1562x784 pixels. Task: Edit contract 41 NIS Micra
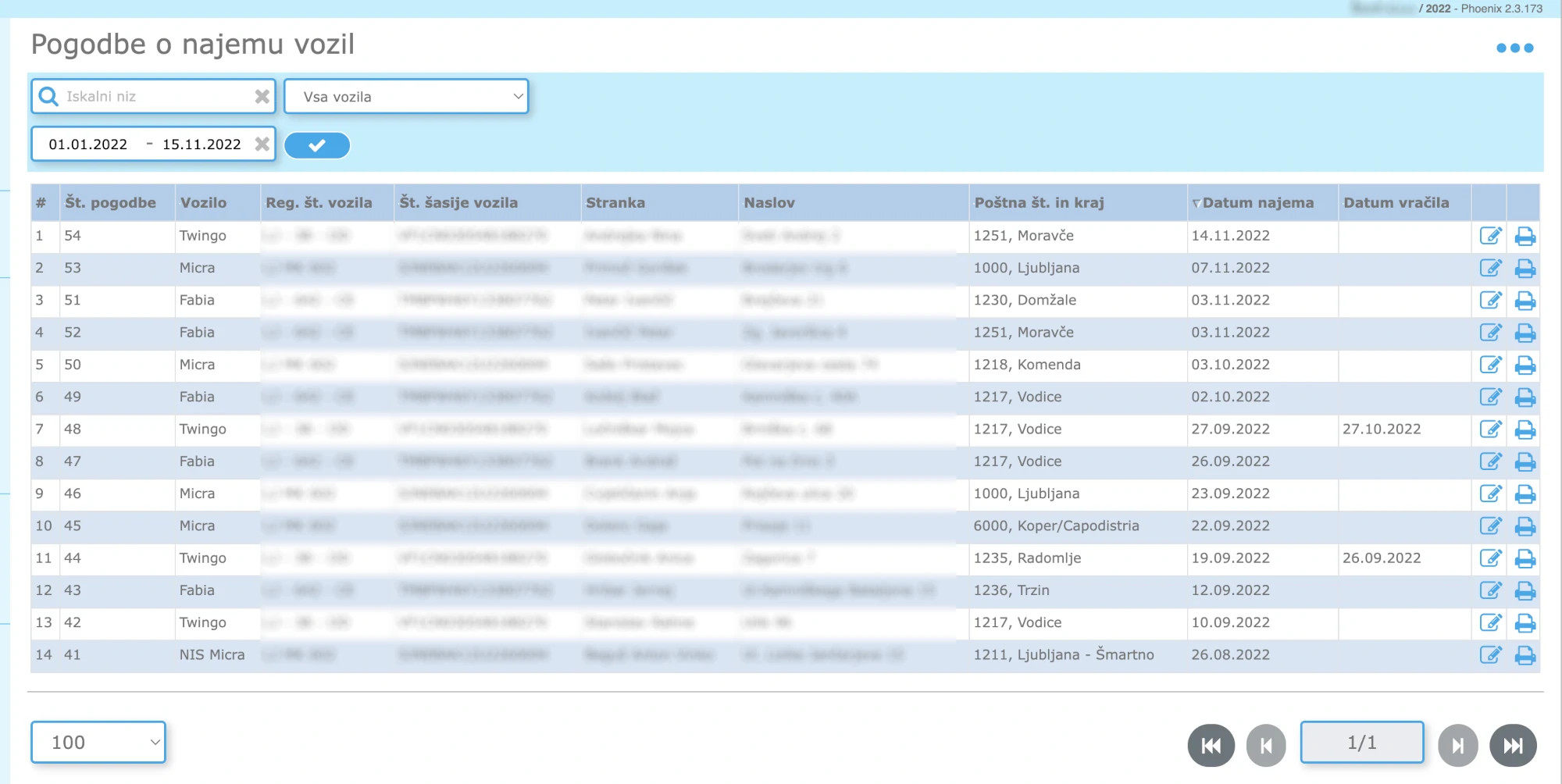pos(1490,655)
